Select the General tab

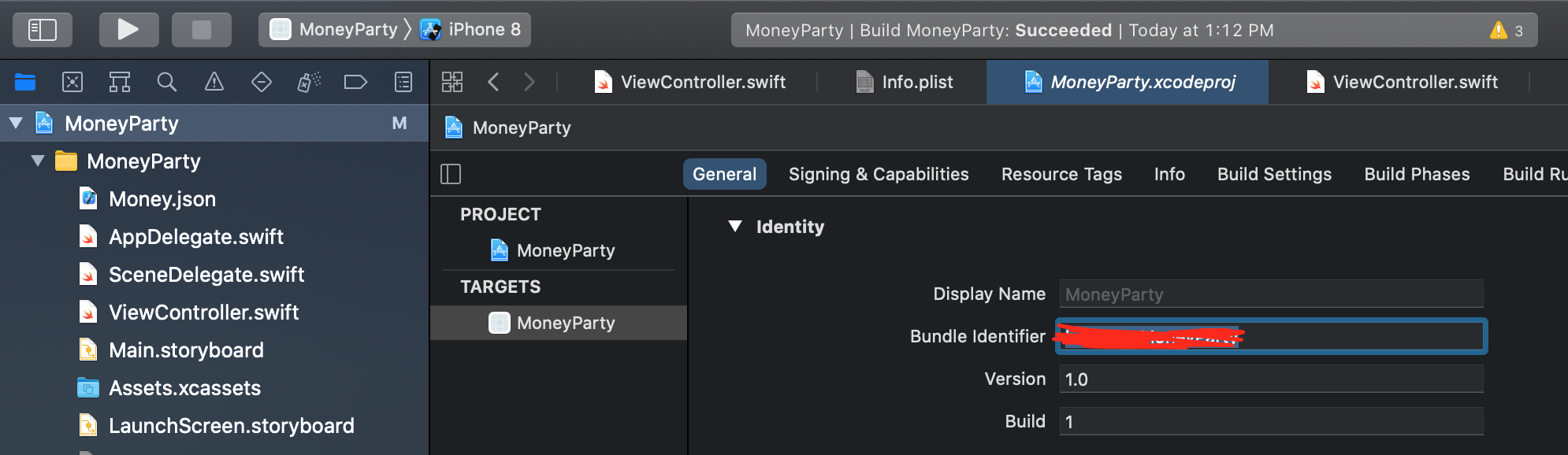(x=724, y=174)
